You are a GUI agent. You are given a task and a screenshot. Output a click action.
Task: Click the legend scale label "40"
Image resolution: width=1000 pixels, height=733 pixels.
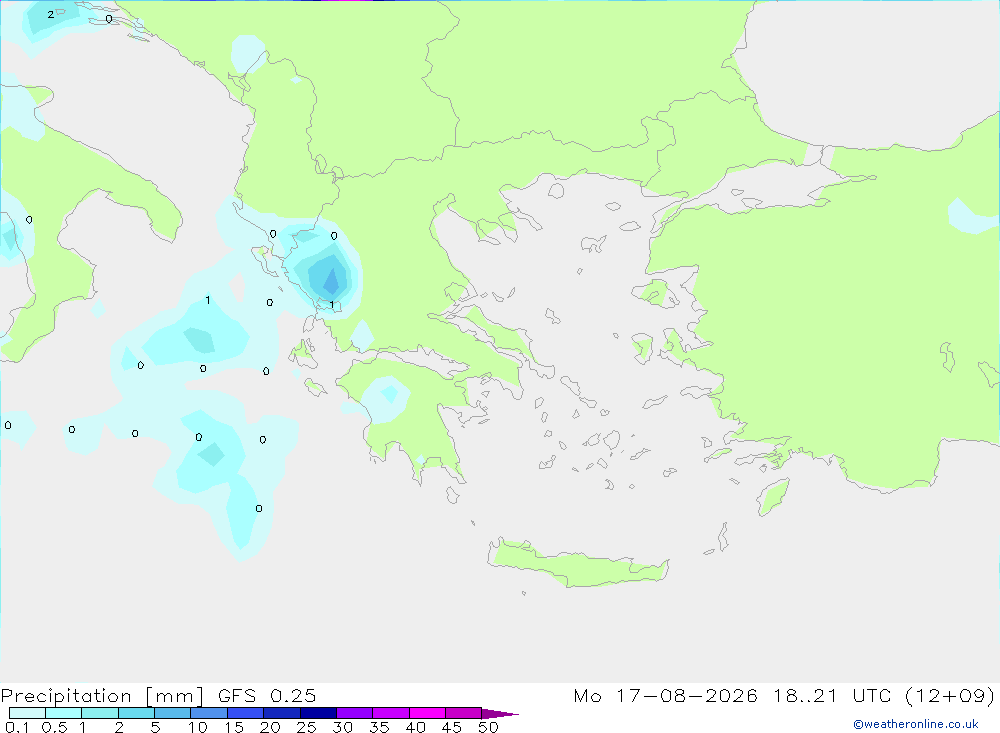(x=415, y=727)
